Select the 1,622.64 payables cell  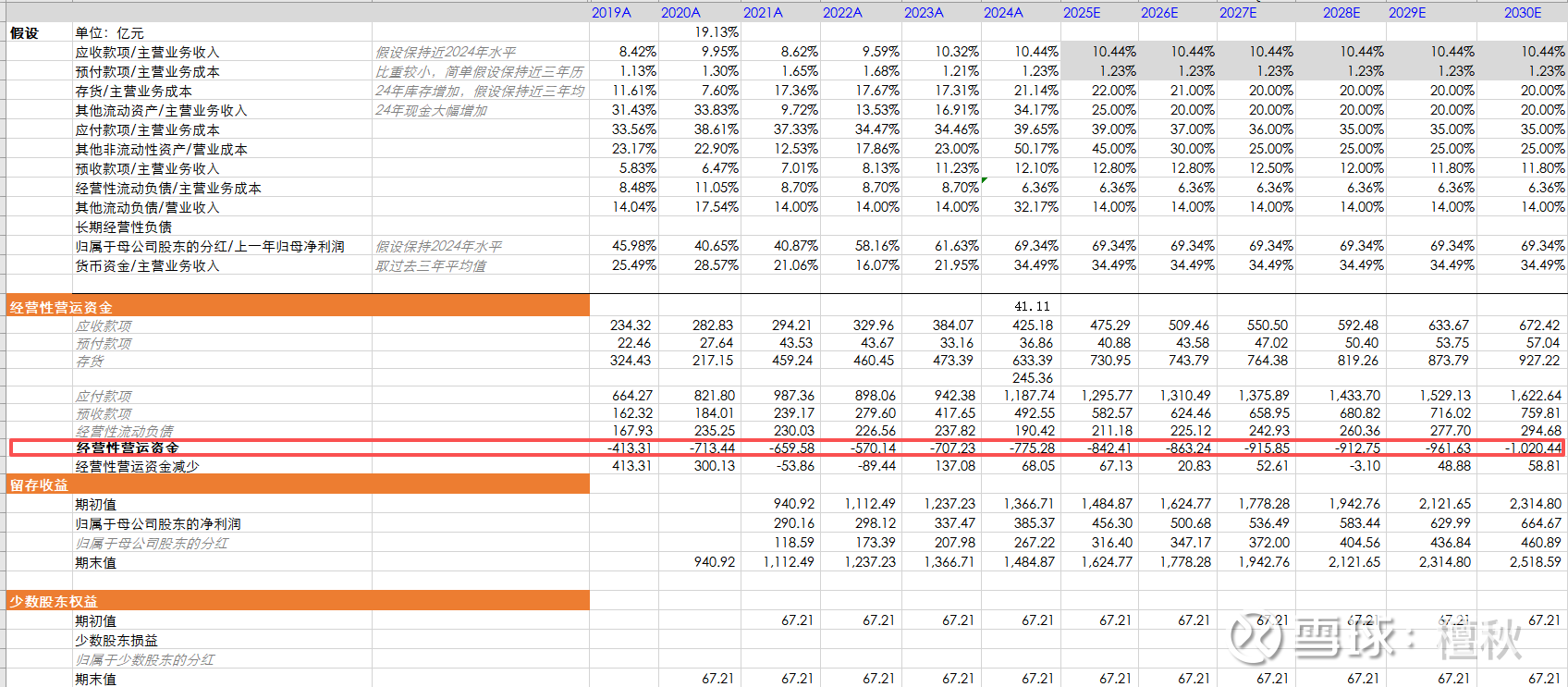(1536, 396)
